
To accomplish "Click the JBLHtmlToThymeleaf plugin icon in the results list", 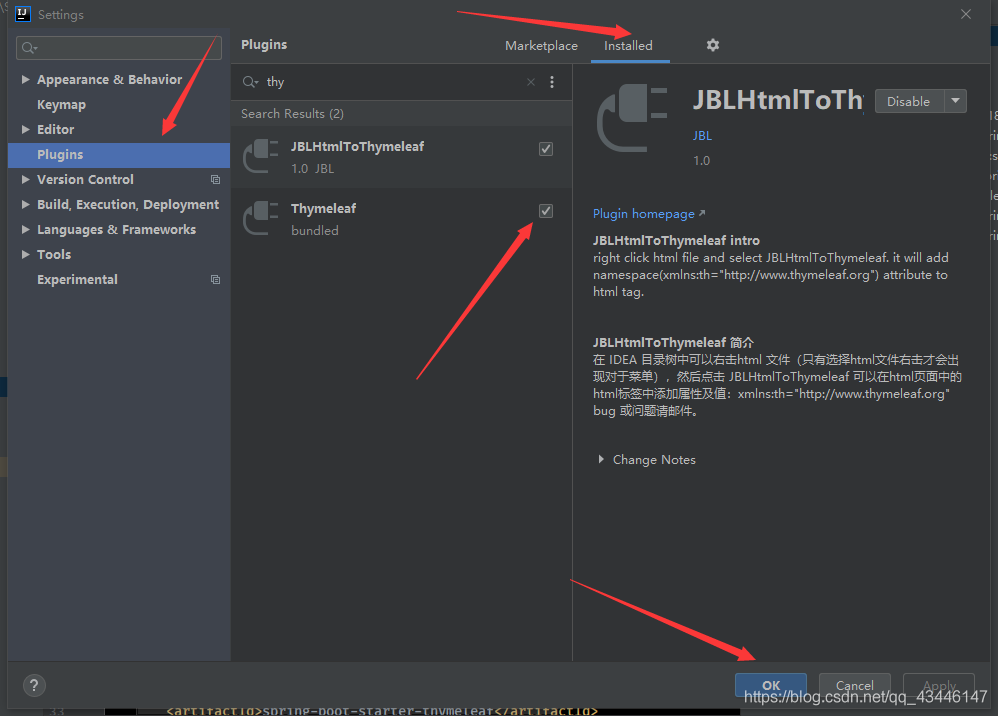I will click(261, 156).
